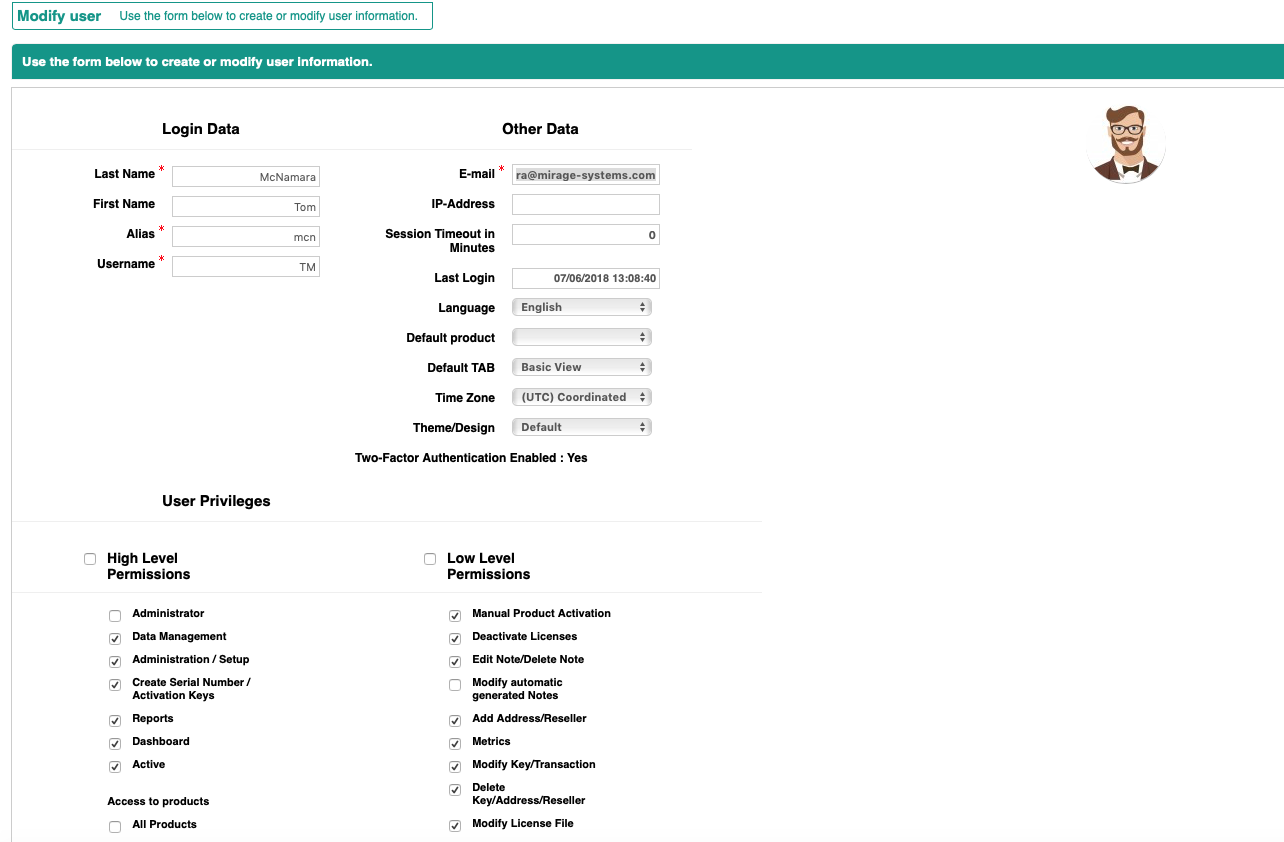
Task: Click into the IP-Address field
Action: [x=585, y=205]
